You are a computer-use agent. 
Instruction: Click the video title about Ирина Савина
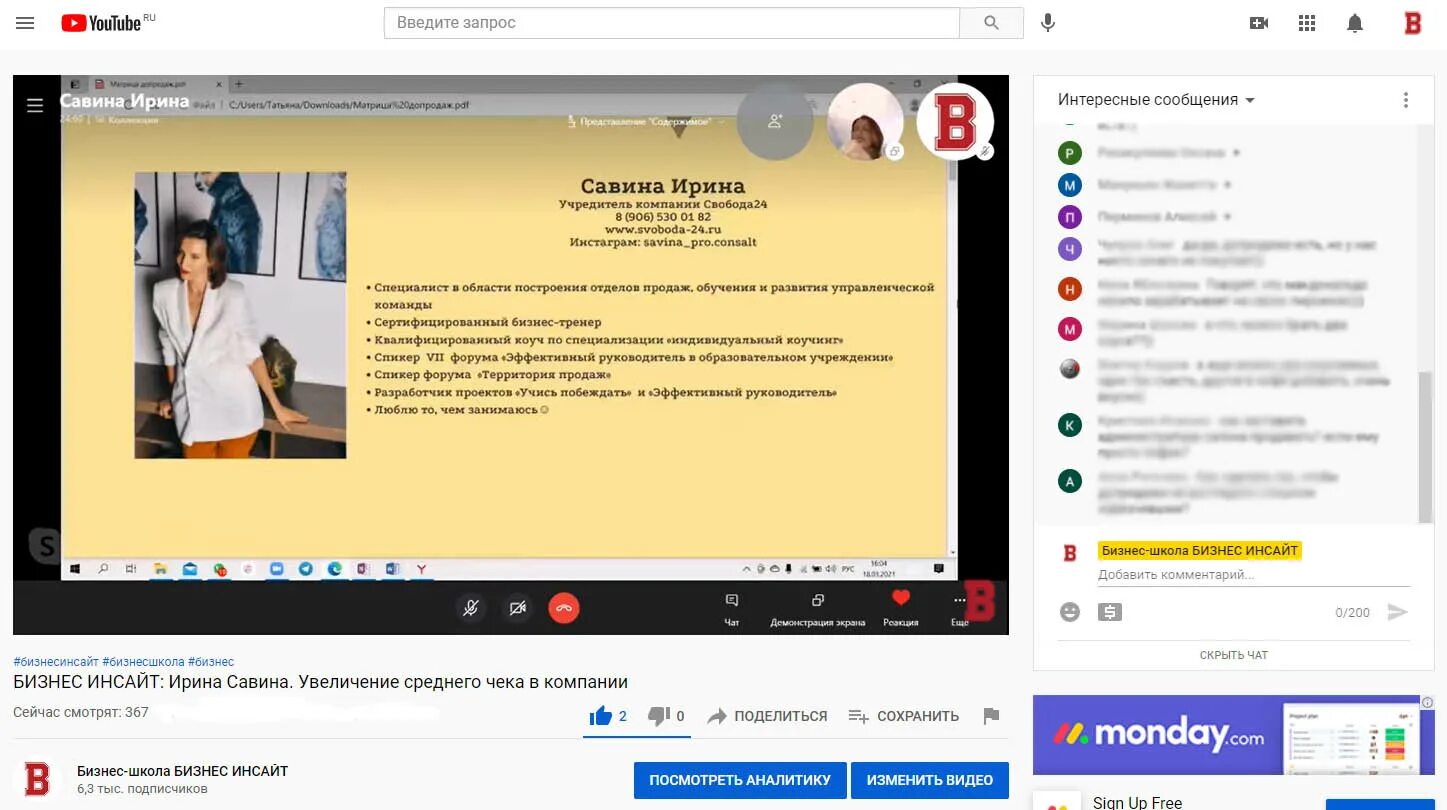tap(320, 682)
